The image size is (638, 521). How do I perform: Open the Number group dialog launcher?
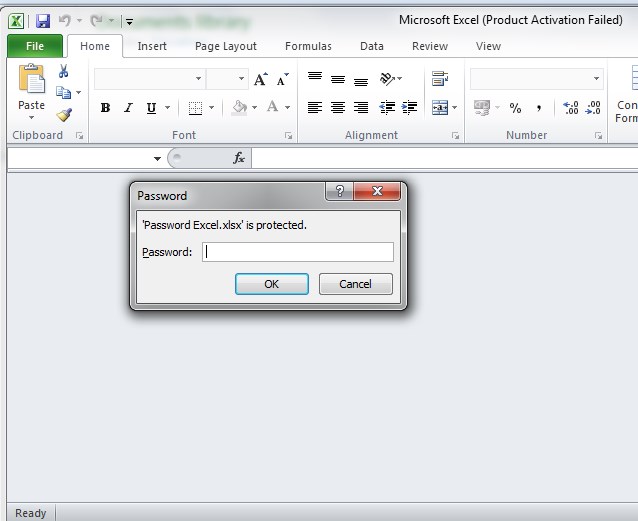pyautogui.click(x=599, y=136)
